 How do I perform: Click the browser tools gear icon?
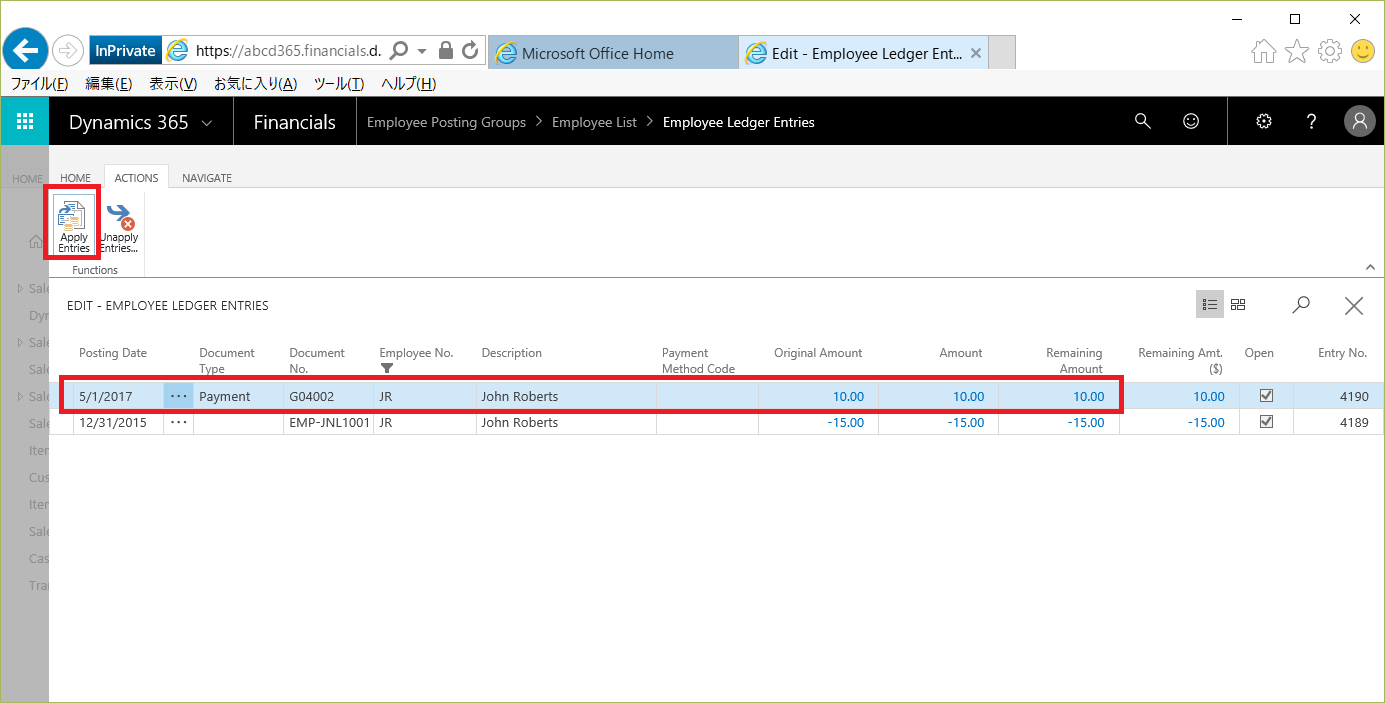(x=1330, y=51)
